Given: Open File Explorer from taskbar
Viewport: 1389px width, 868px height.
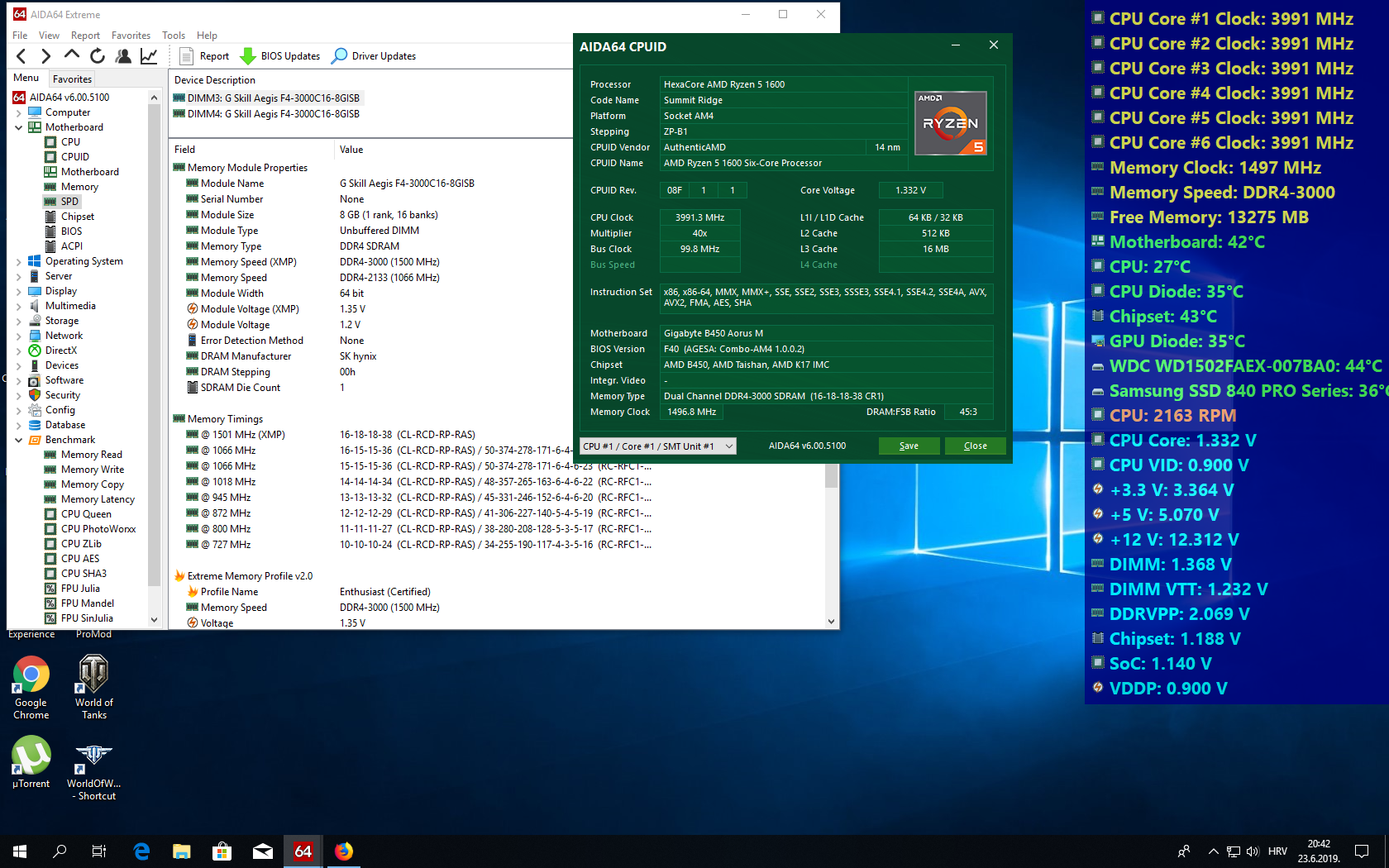Looking at the screenshot, I should pos(182,851).
